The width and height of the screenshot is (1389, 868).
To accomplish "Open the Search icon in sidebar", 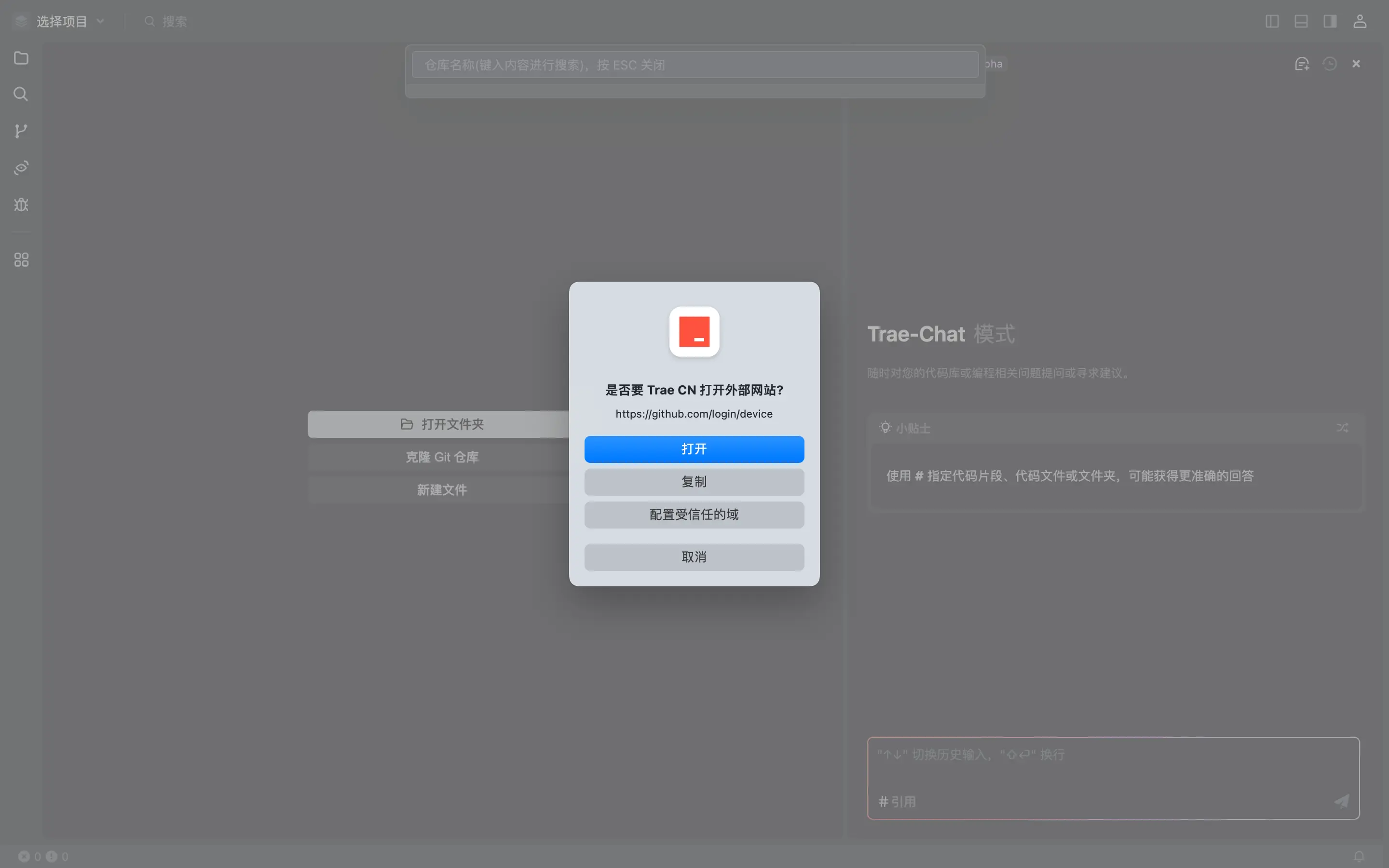I will tap(21, 94).
